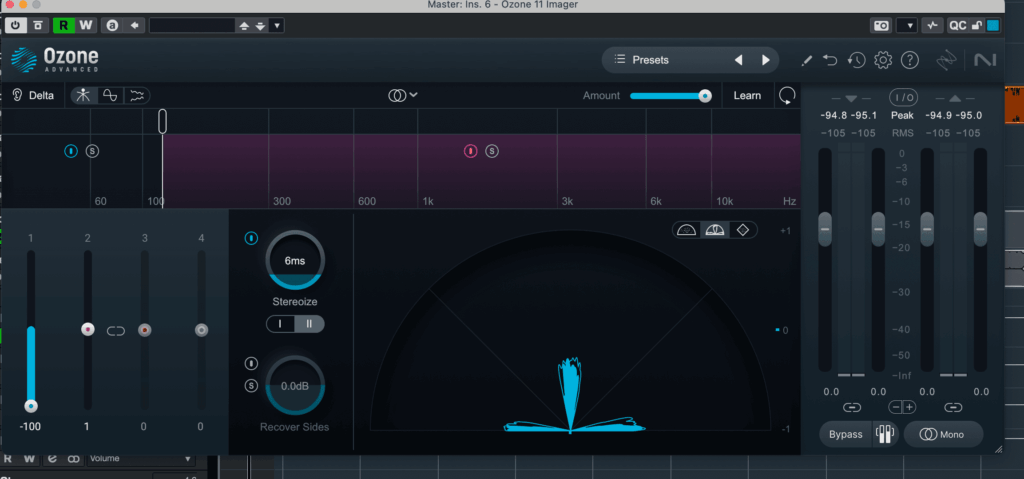Click the undo arrow icon
This screenshot has height=479, width=1024.
coord(830,60)
